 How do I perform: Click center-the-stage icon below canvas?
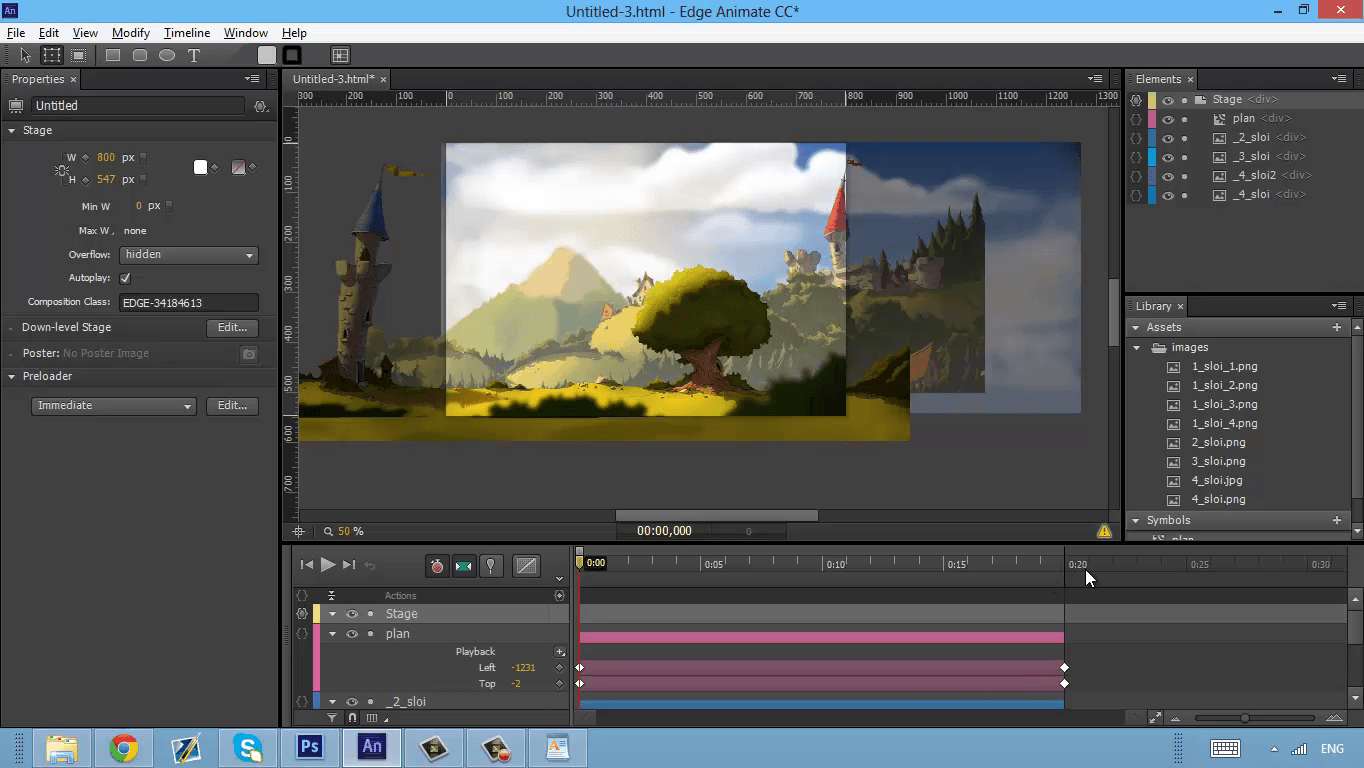(298, 532)
